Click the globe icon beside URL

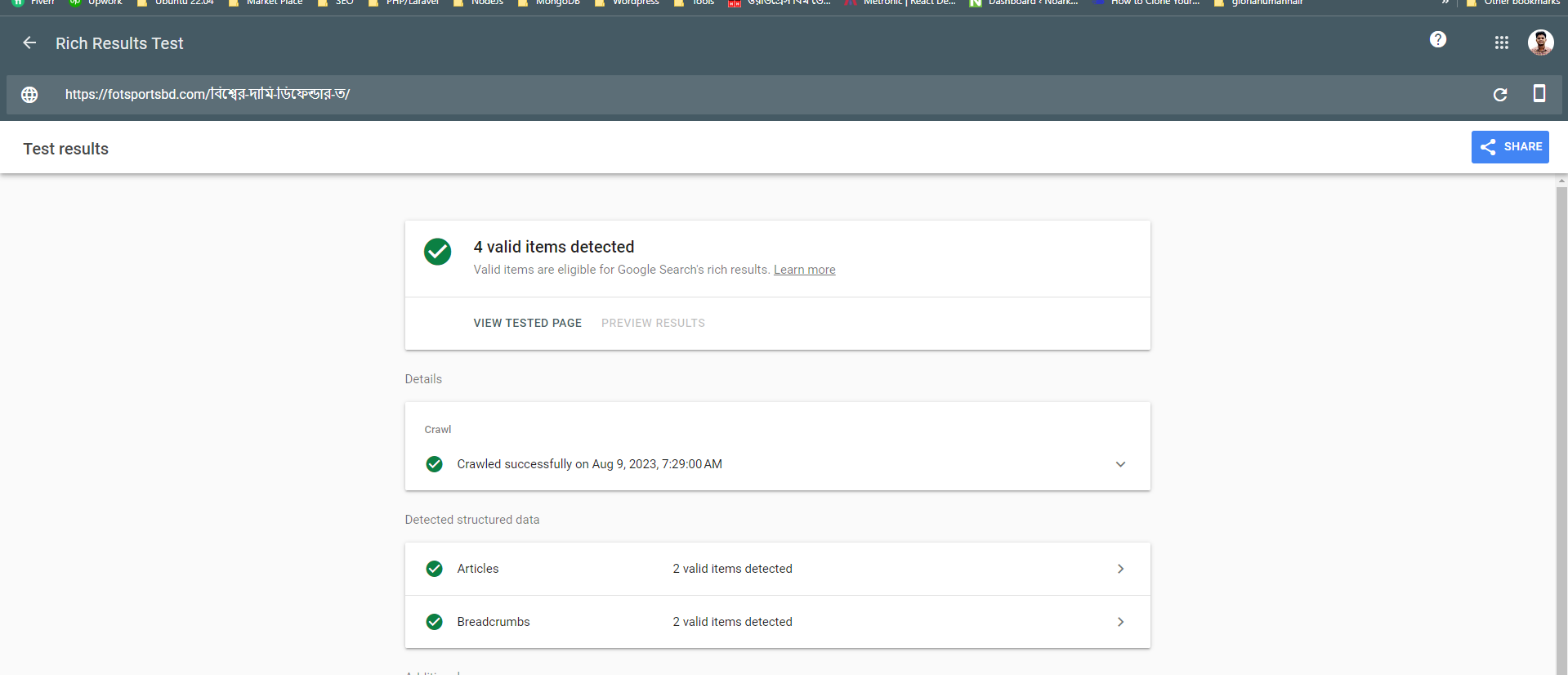click(29, 95)
